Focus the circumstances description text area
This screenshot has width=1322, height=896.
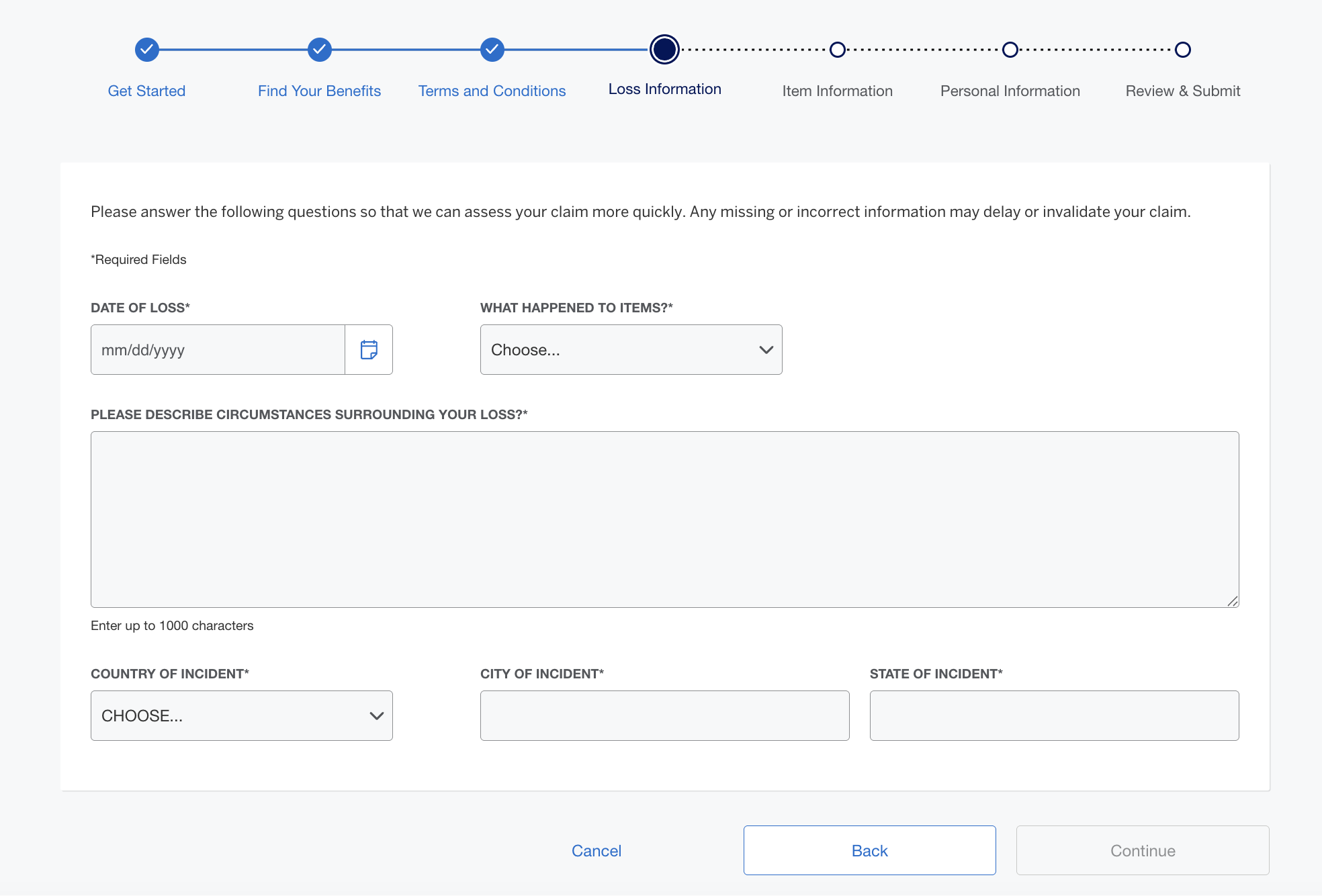point(664,519)
